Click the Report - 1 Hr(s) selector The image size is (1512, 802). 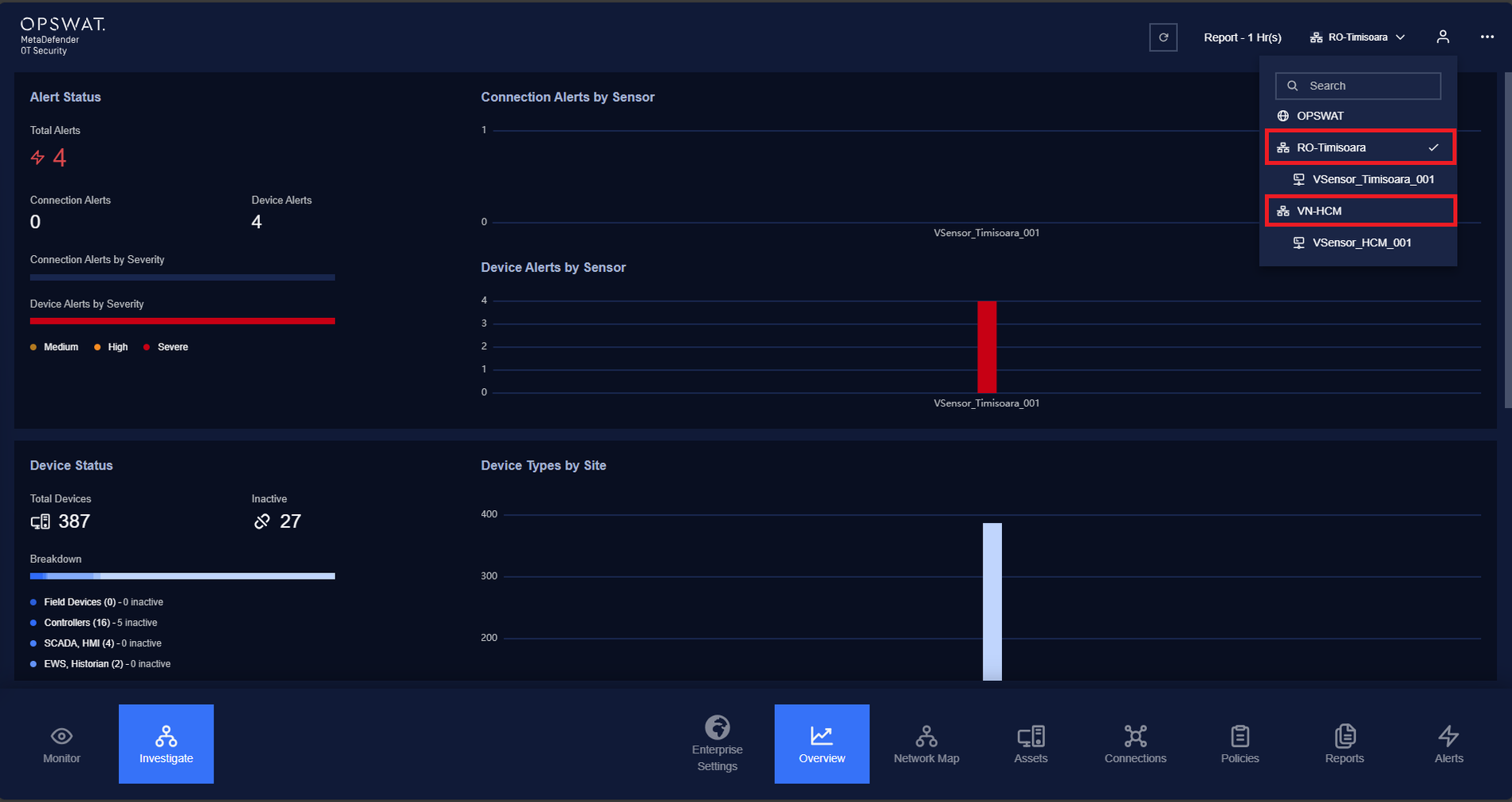[x=1242, y=37]
